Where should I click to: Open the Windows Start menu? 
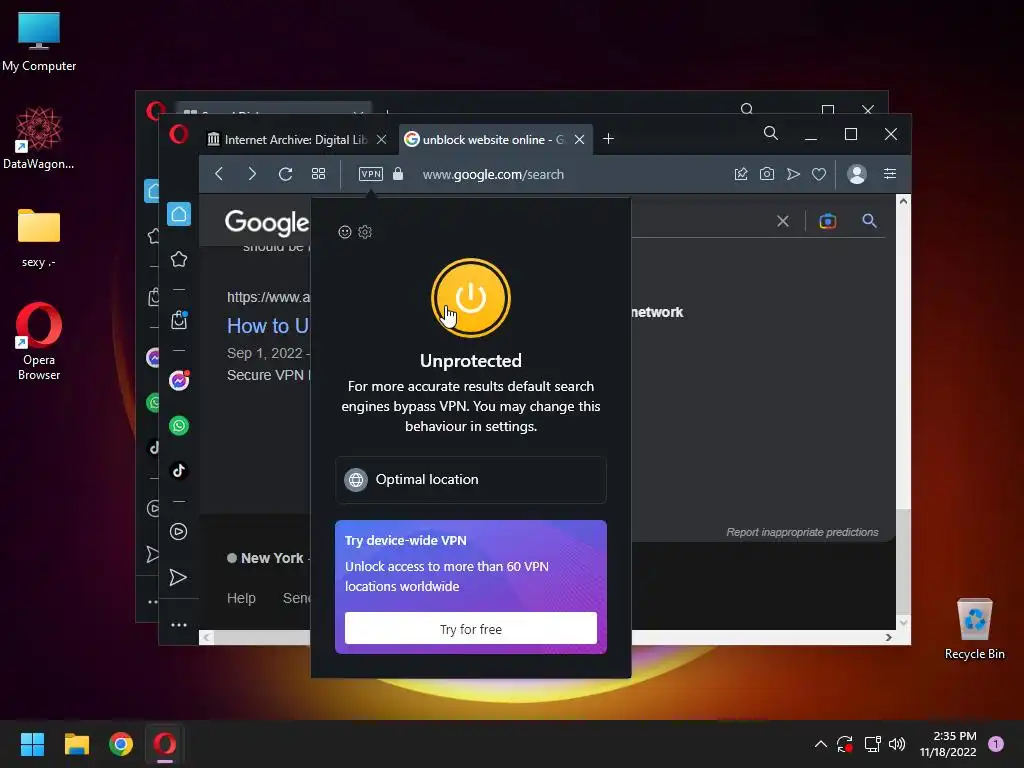tap(32, 744)
